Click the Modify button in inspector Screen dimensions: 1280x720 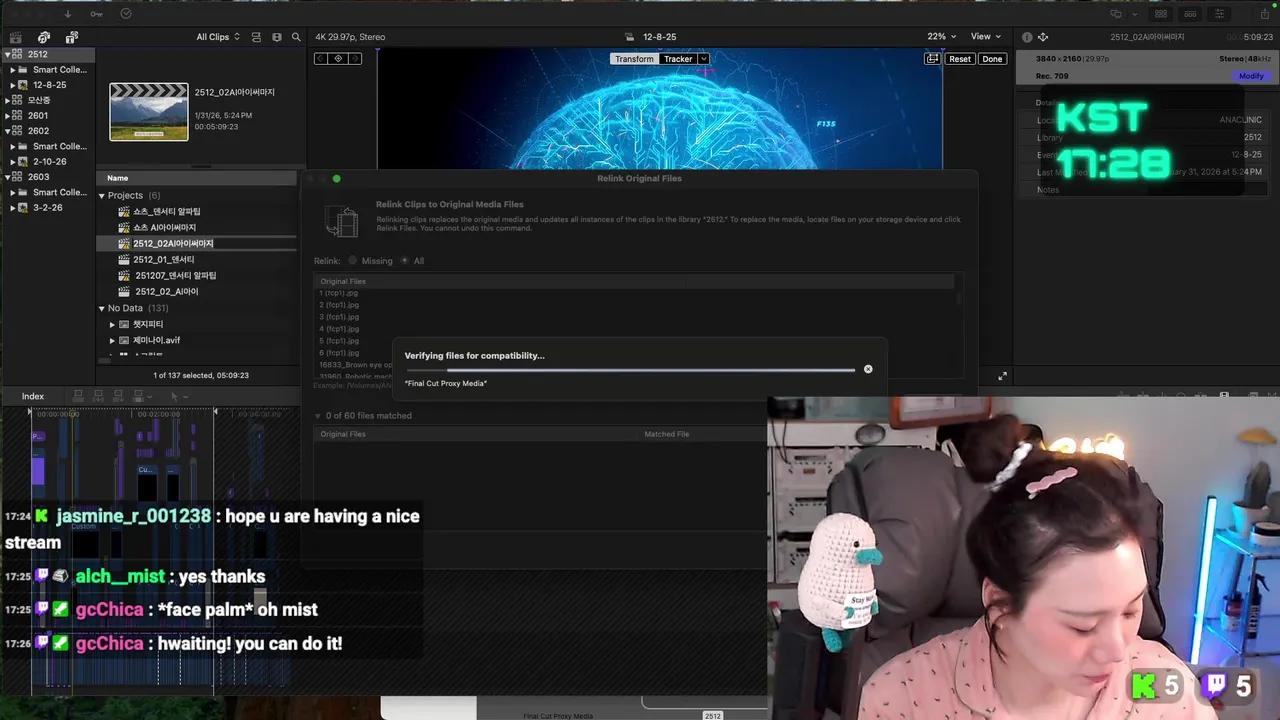click(x=1251, y=76)
